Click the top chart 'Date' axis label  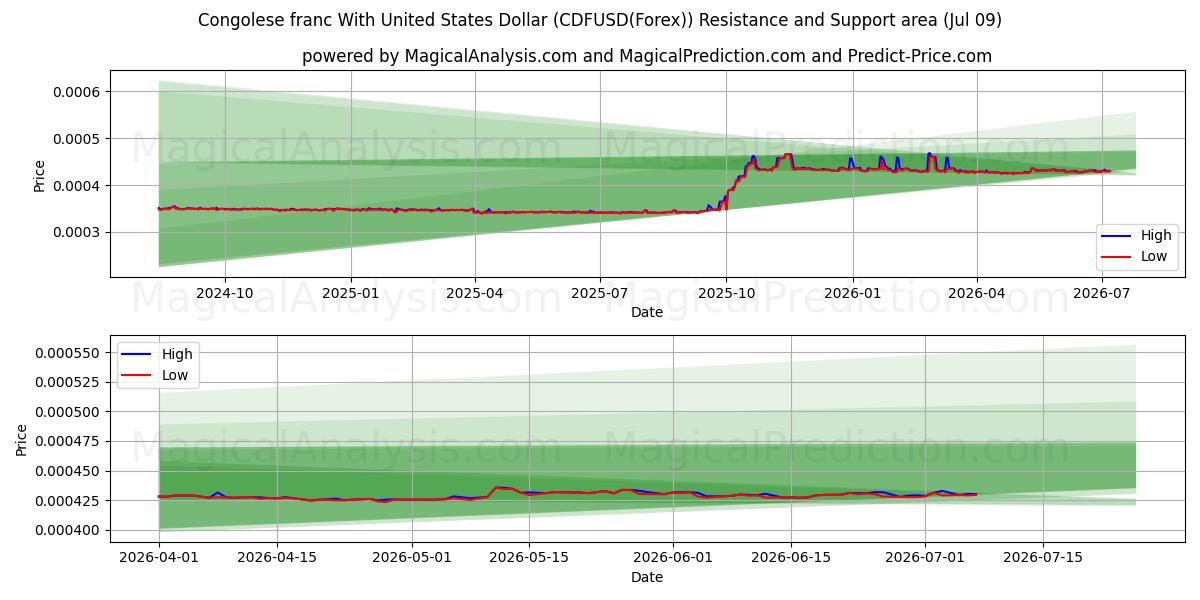click(647, 312)
